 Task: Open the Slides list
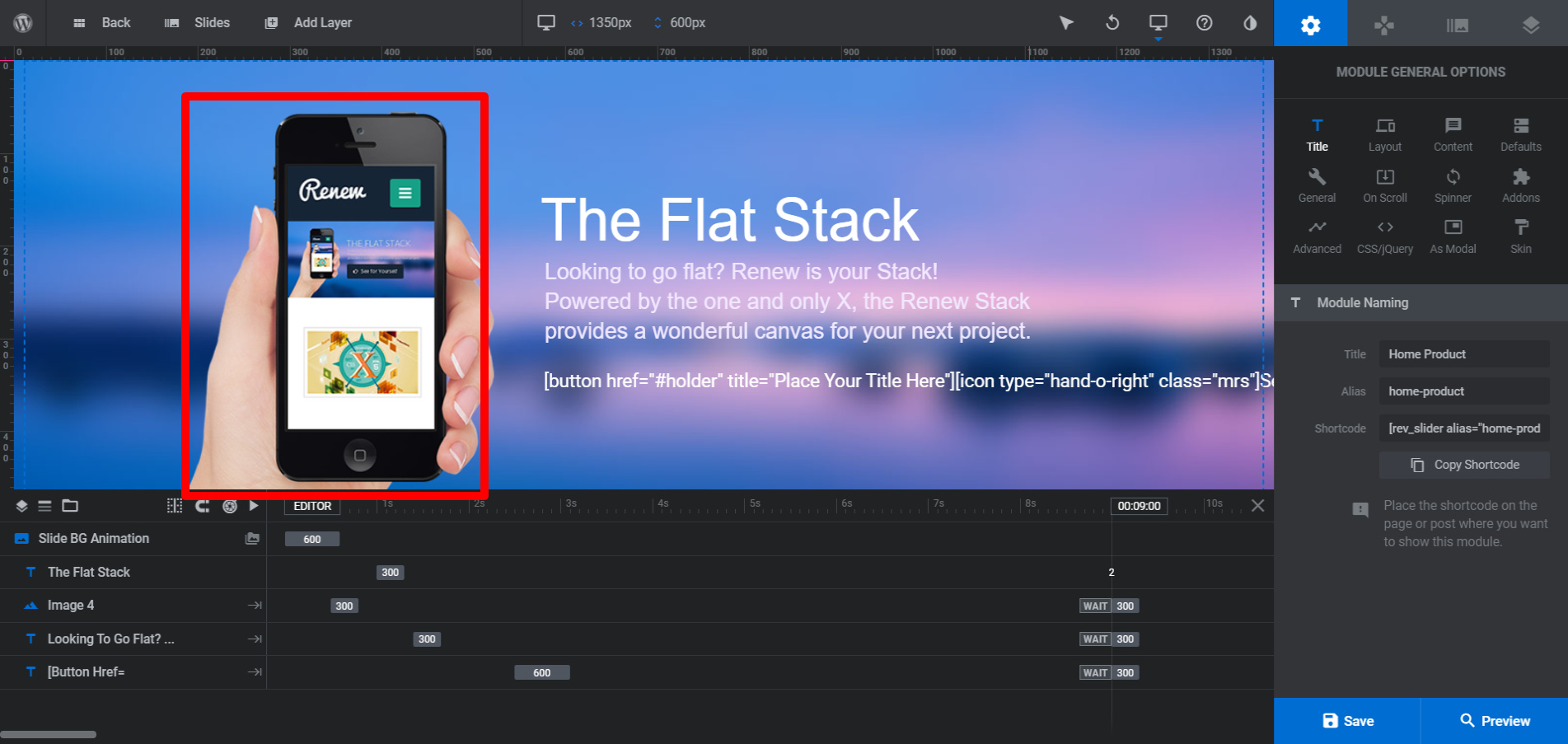[197, 23]
